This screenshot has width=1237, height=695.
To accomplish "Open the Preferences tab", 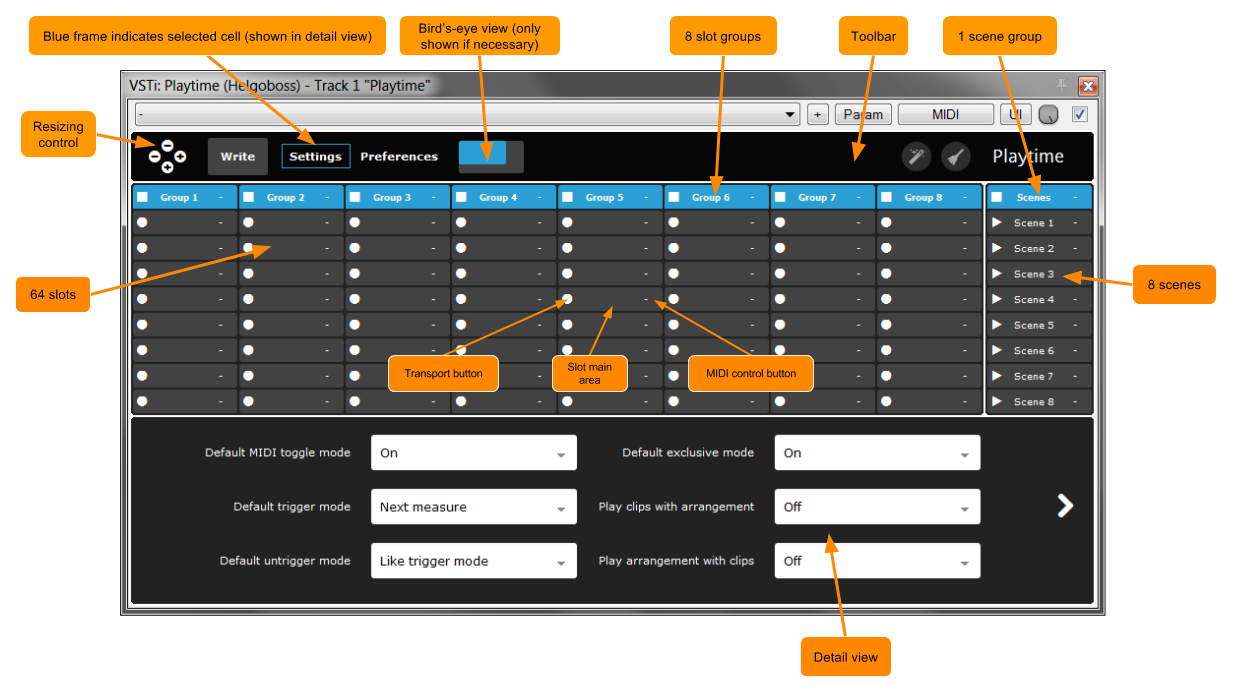I will click(x=399, y=156).
